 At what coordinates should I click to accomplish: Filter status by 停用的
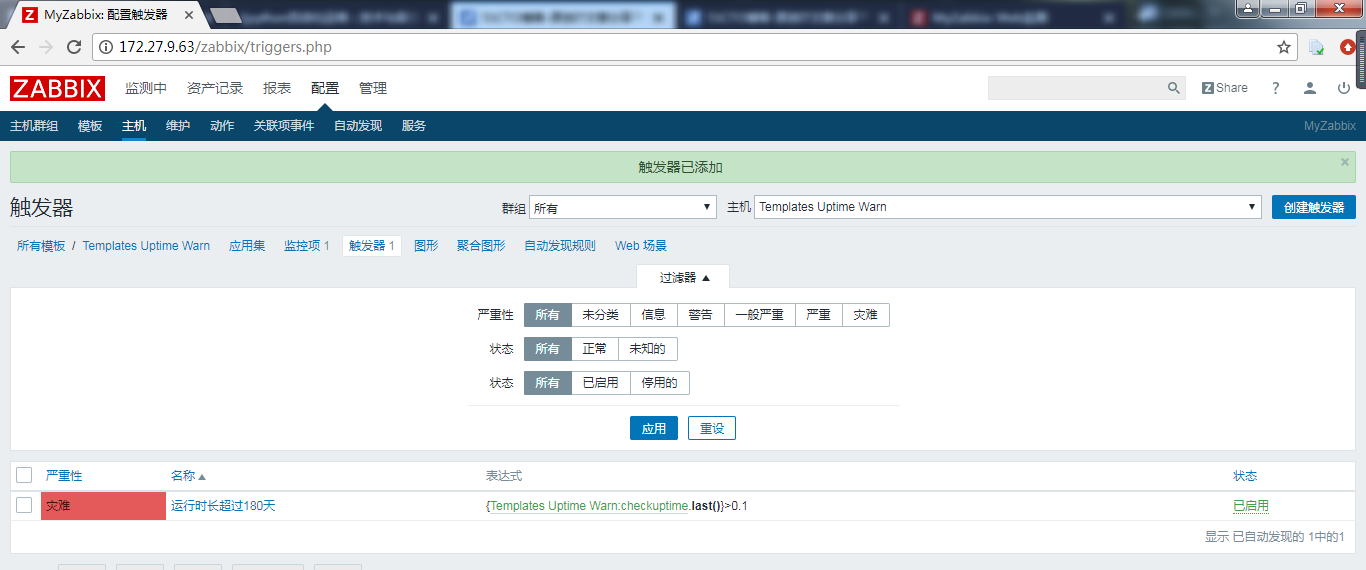[660, 383]
